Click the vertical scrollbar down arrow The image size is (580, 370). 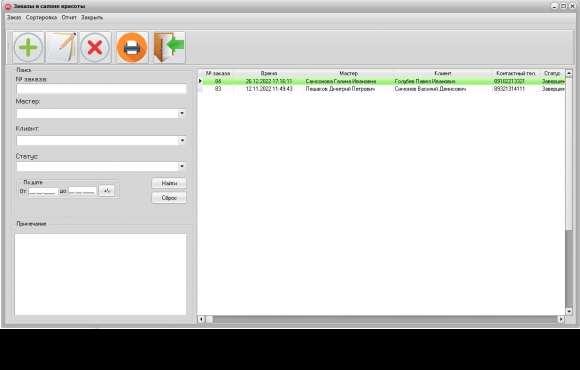(x=569, y=312)
